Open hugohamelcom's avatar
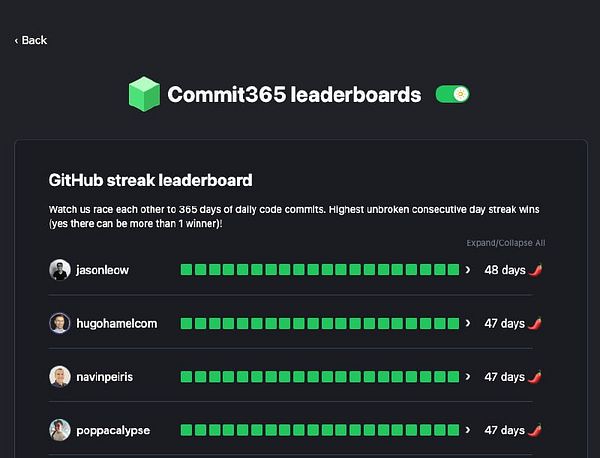 coord(60,323)
